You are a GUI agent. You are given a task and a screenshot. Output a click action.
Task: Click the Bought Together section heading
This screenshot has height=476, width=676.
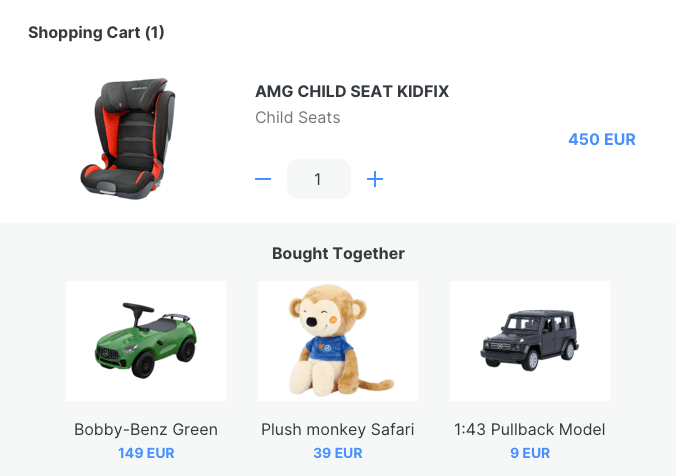pos(338,254)
